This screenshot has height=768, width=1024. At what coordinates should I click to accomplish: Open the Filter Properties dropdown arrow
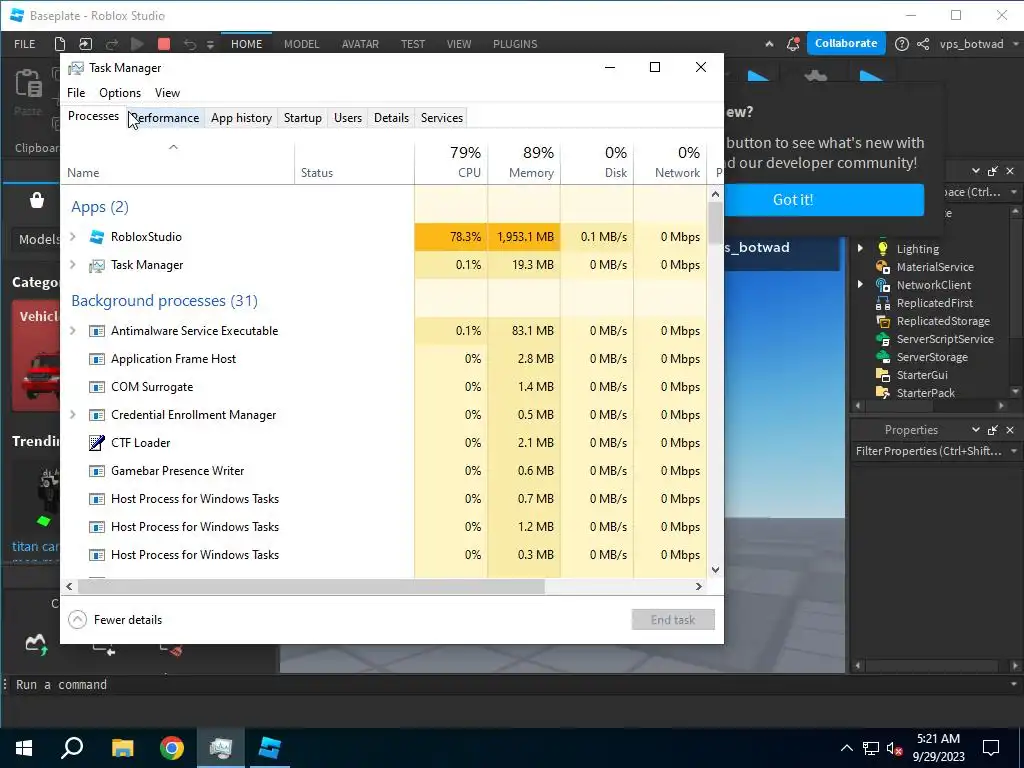click(1014, 451)
